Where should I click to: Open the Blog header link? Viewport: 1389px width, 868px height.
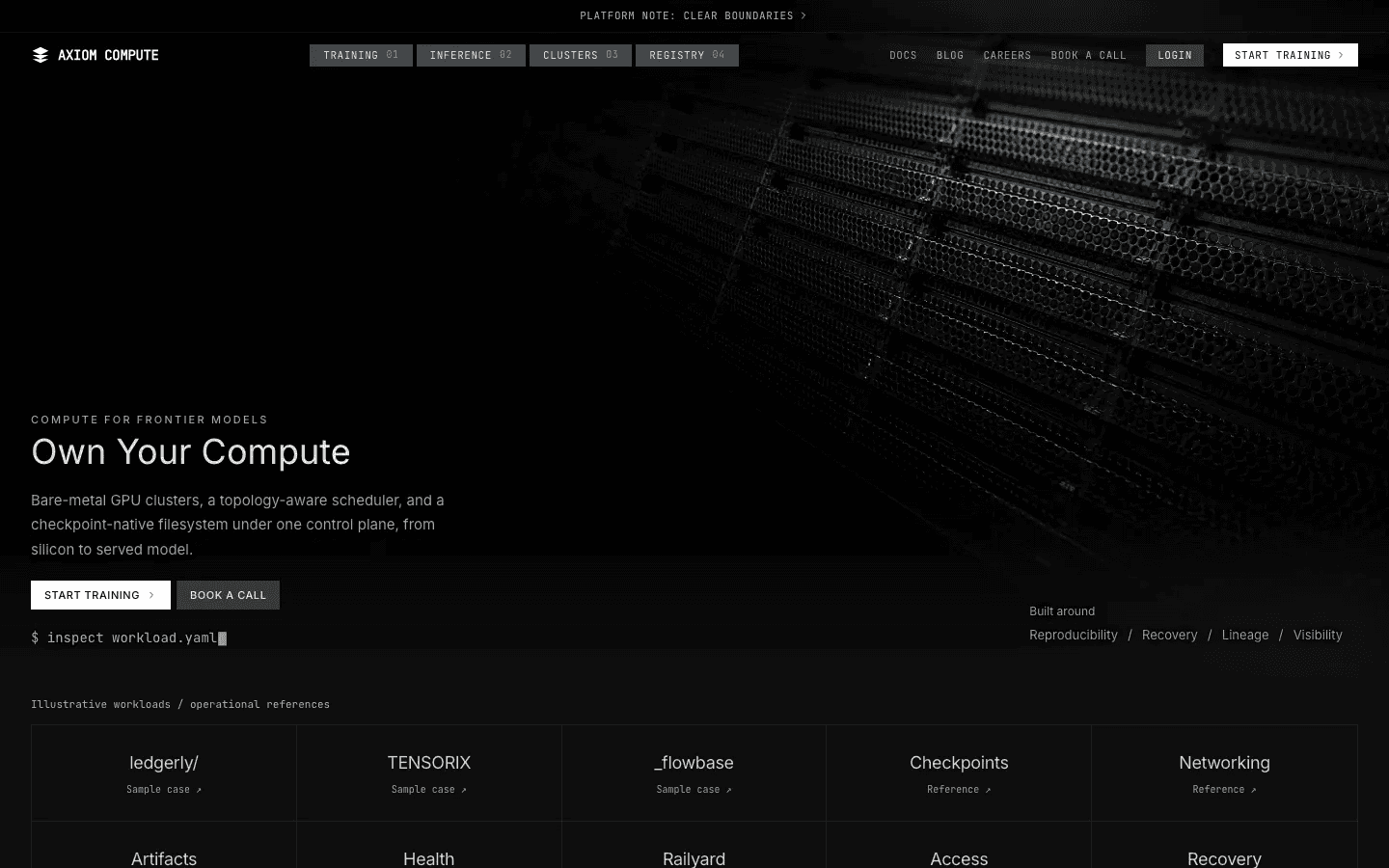(x=950, y=55)
